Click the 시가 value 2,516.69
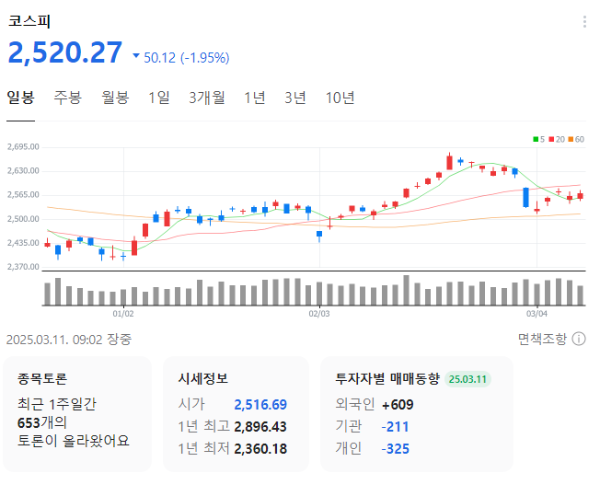This screenshot has width=600, height=483. (x=260, y=405)
